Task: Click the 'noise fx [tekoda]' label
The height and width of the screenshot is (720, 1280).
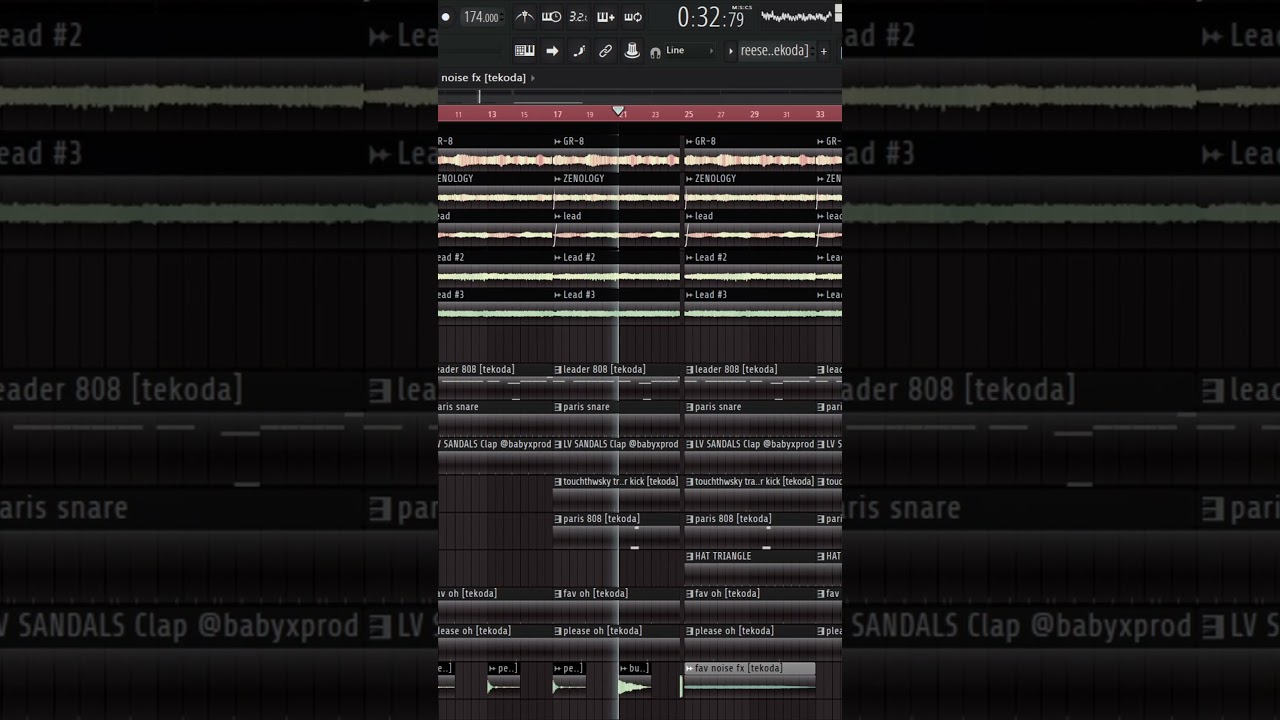Action: (x=483, y=78)
